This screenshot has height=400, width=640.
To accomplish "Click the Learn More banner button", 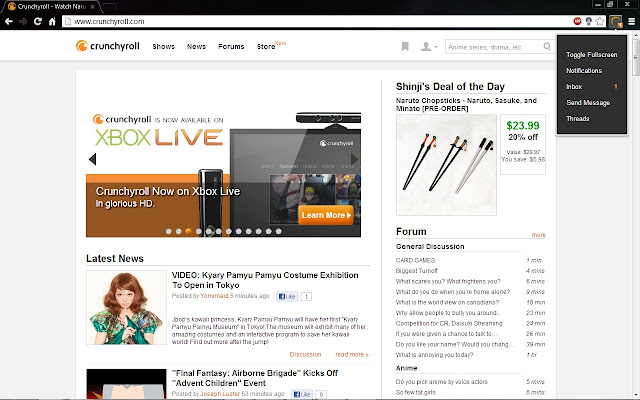I will tap(325, 215).
